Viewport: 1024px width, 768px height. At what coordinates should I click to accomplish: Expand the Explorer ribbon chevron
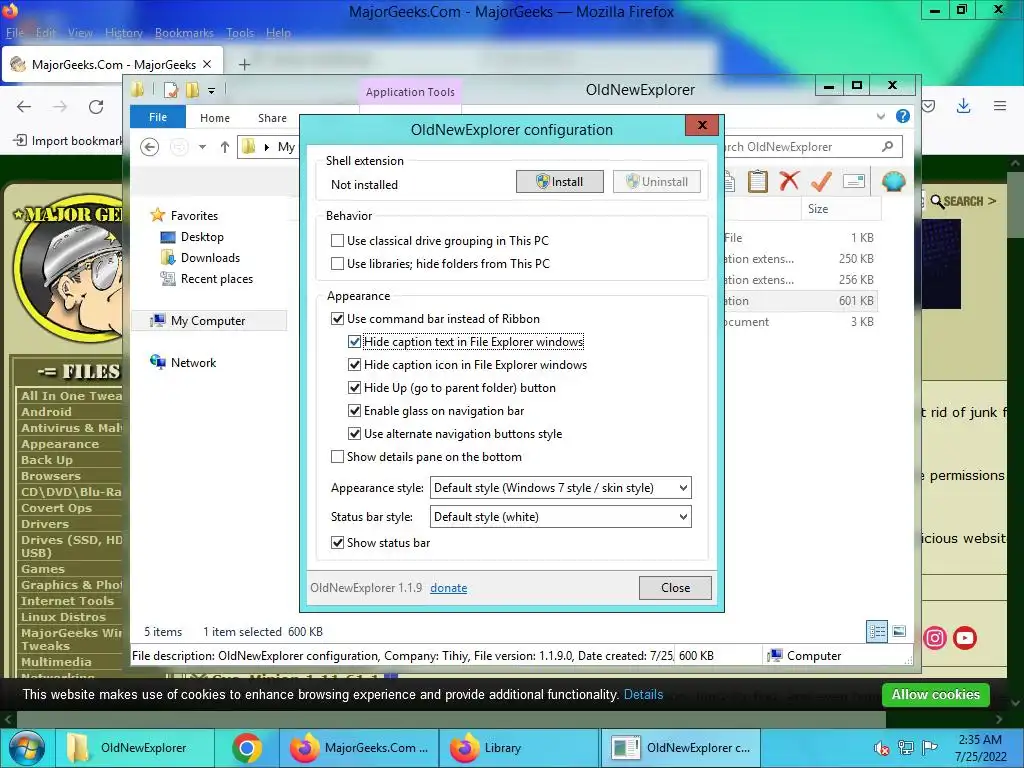click(880, 116)
